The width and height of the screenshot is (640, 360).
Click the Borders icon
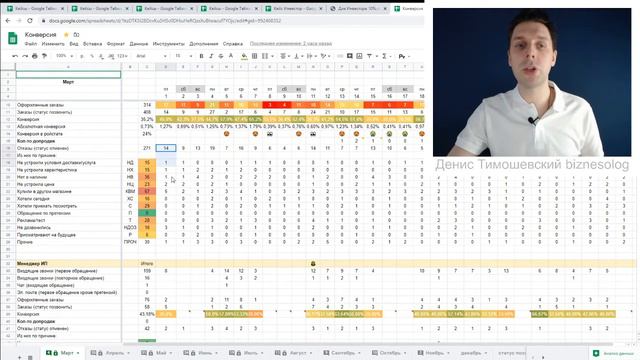254,56
